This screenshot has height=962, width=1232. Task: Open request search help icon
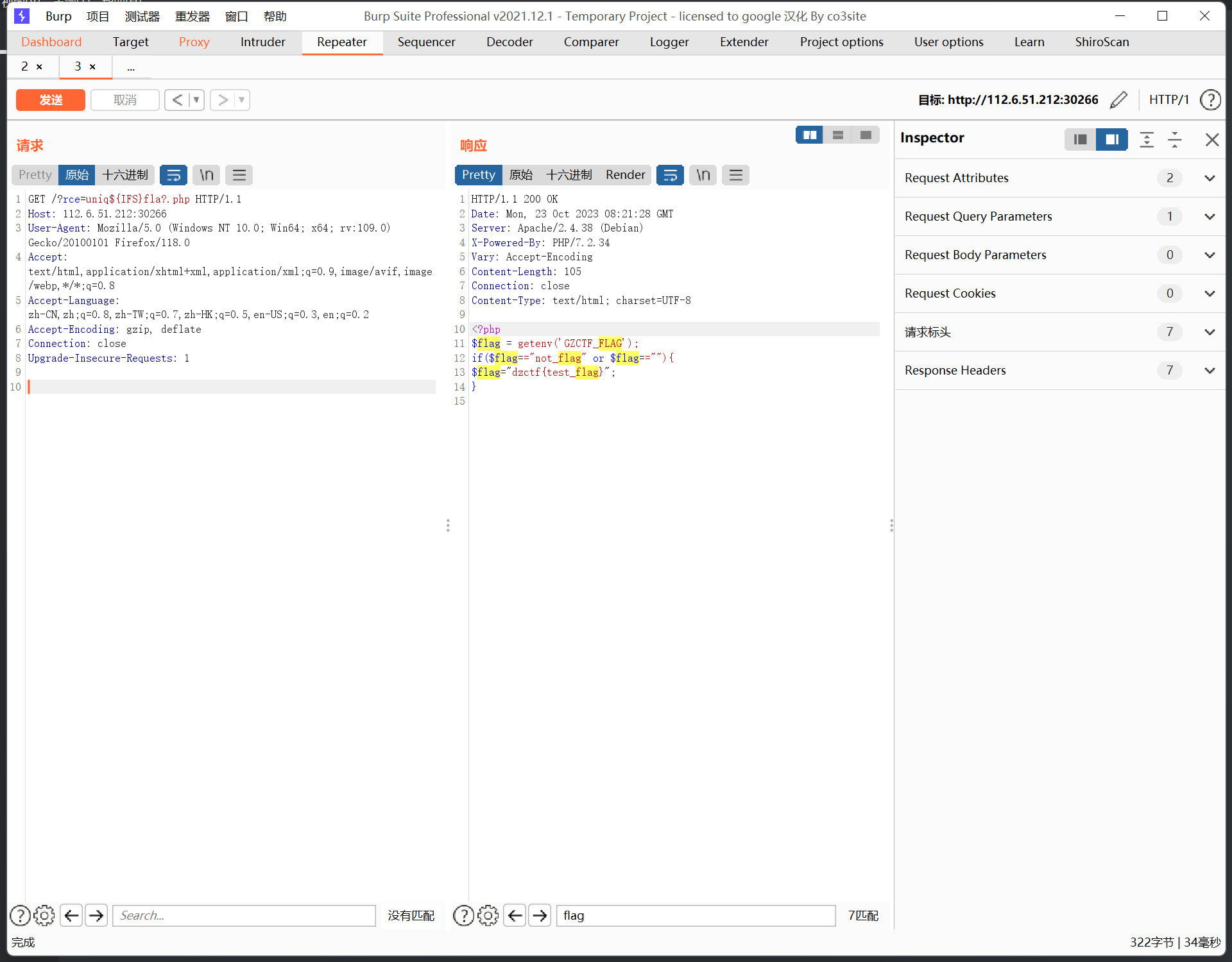(x=20, y=915)
